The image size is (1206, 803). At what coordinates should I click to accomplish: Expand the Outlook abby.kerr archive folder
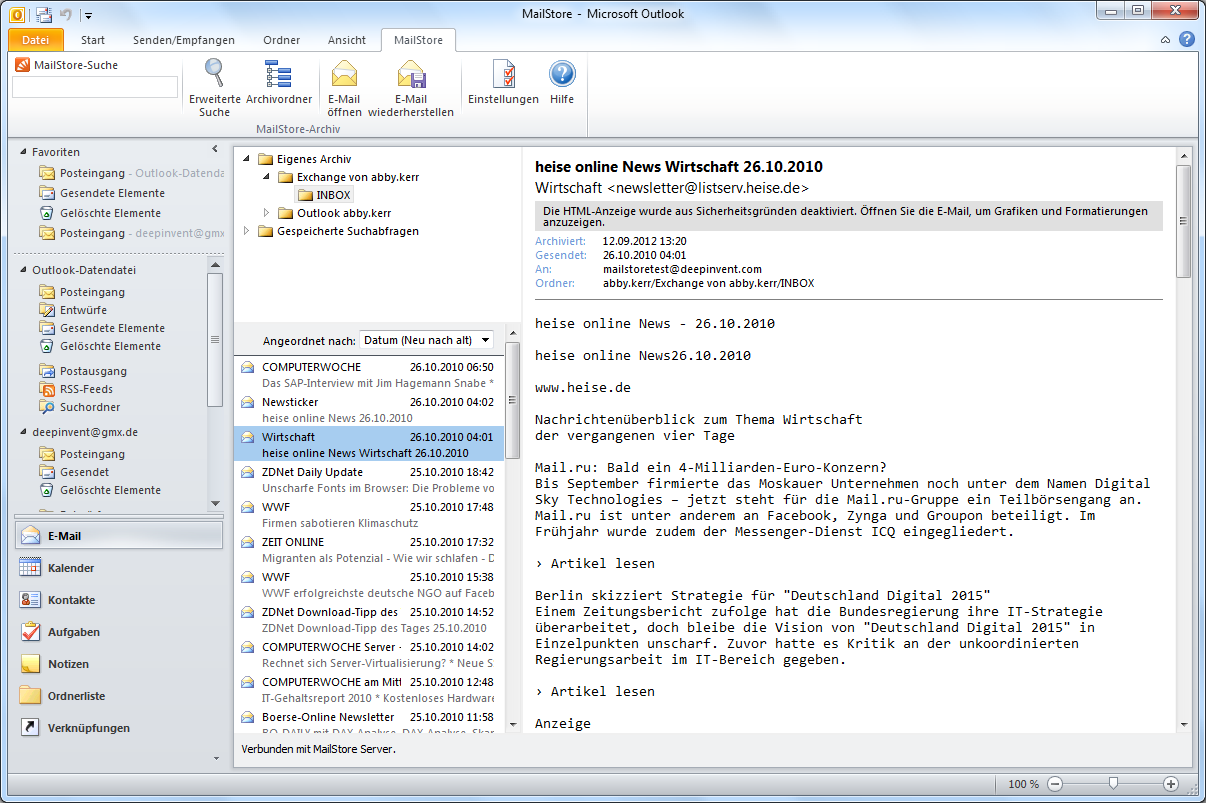[266, 213]
